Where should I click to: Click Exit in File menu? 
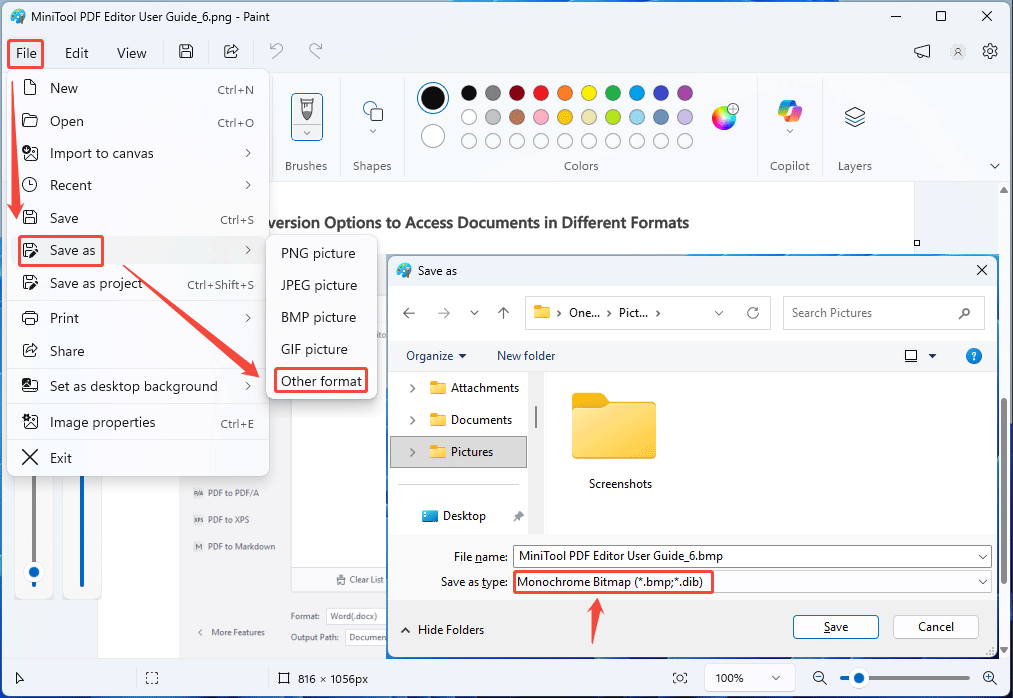pyautogui.click(x=138, y=458)
